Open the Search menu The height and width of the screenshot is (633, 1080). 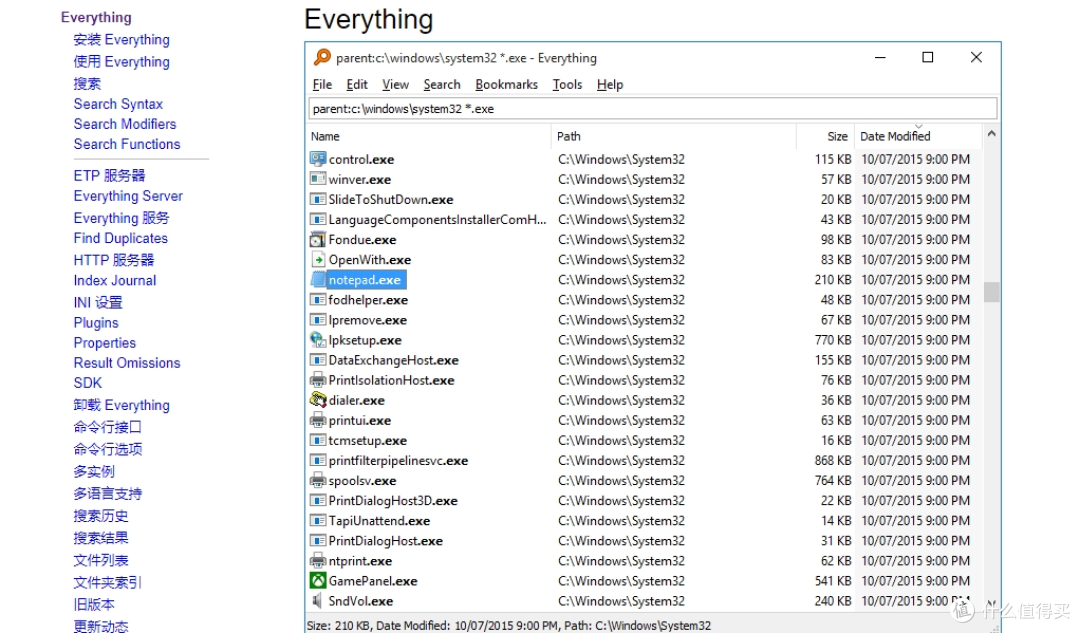coord(442,85)
